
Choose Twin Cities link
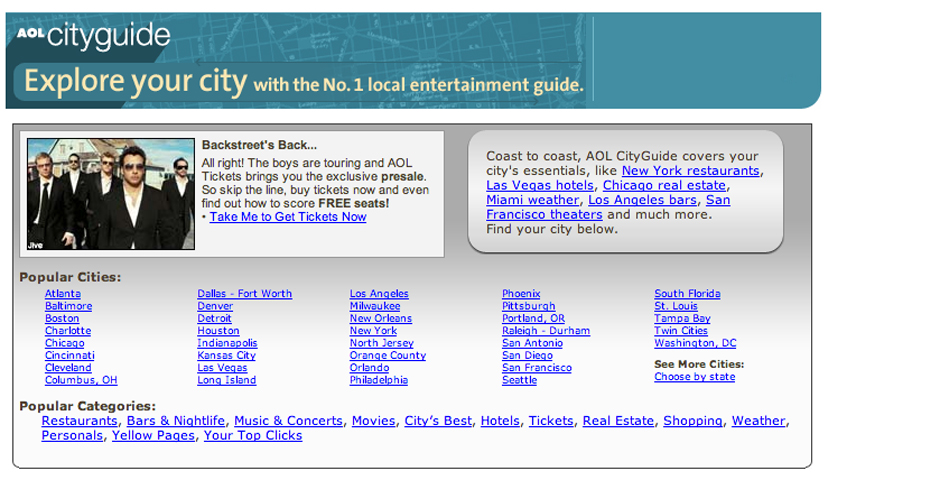(x=680, y=331)
